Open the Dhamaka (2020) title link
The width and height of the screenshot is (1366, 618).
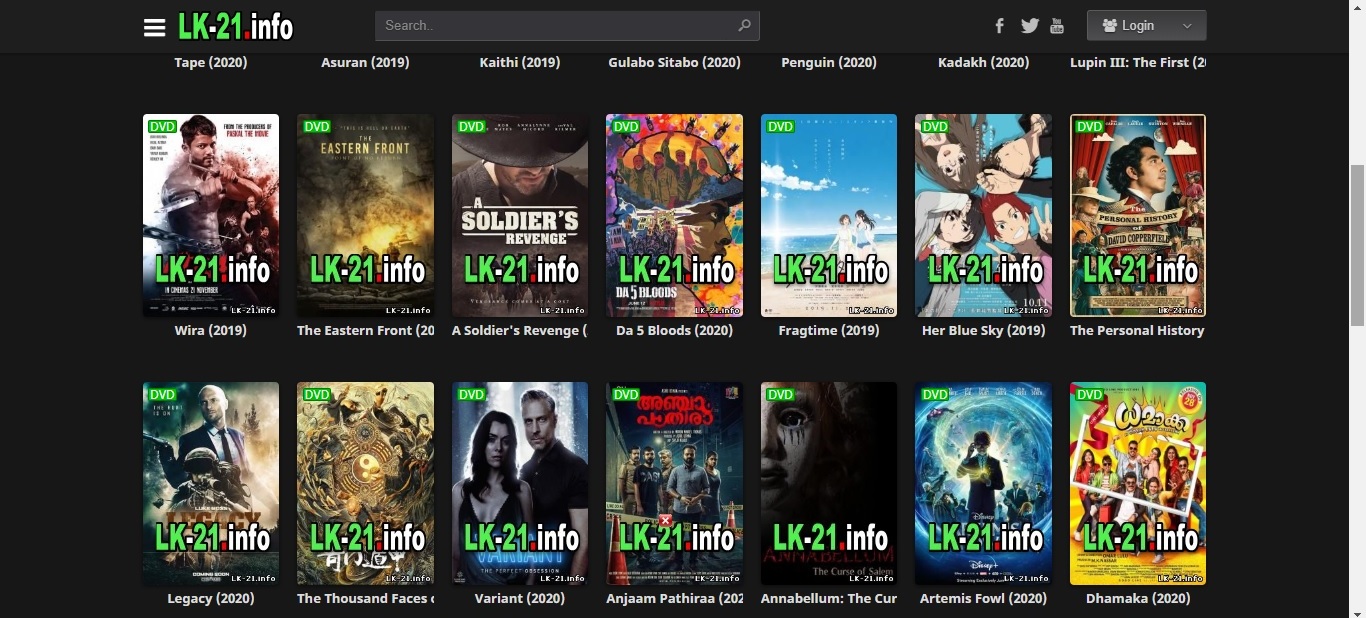coord(1138,598)
